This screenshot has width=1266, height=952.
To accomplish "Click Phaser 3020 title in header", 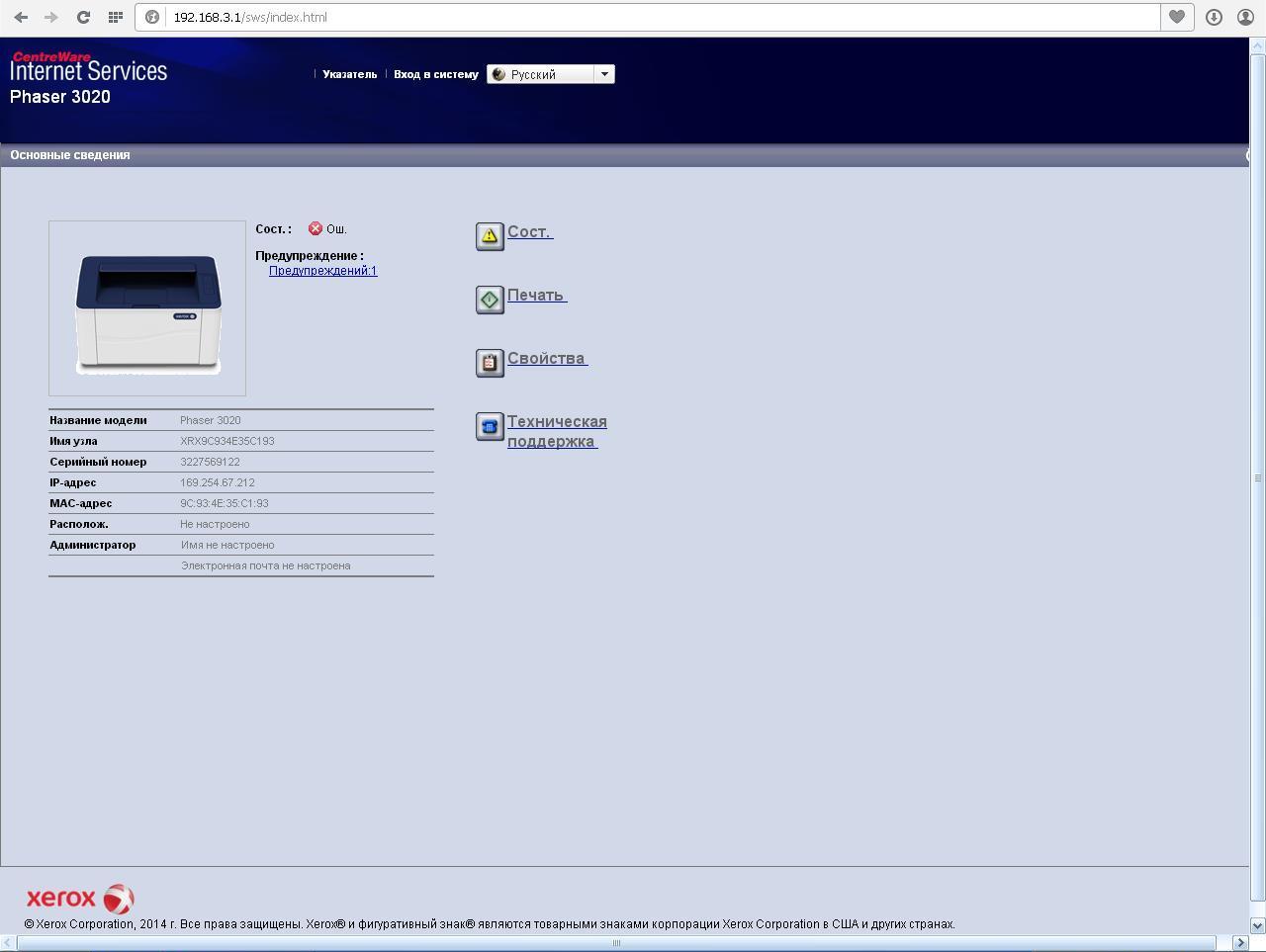I will (x=60, y=97).
